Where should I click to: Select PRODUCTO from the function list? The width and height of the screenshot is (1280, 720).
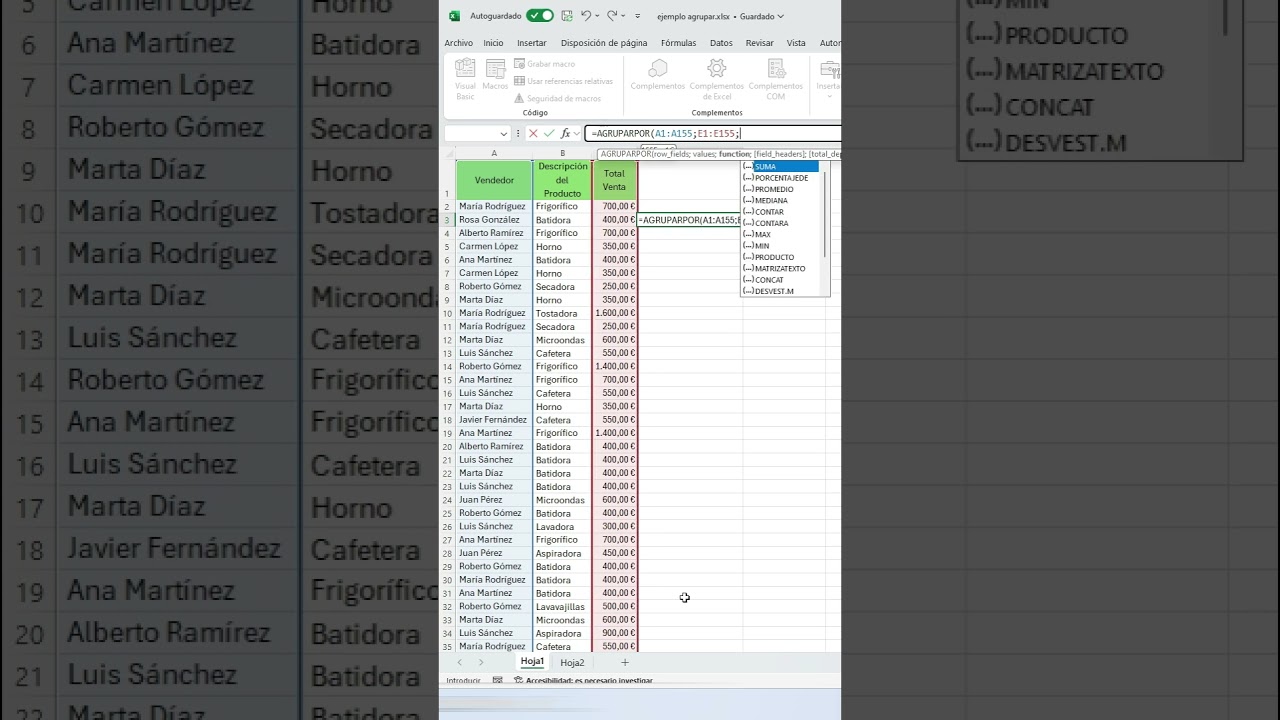pyautogui.click(x=780, y=257)
